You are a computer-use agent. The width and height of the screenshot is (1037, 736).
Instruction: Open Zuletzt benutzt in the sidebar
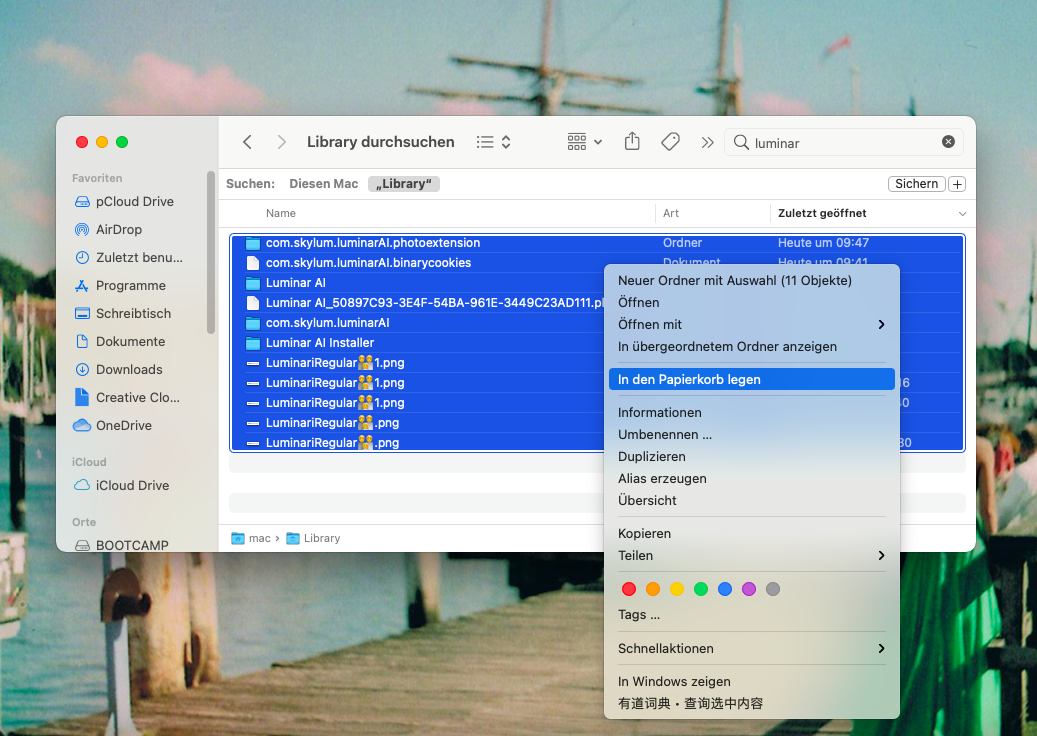pyautogui.click(x=139, y=257)
